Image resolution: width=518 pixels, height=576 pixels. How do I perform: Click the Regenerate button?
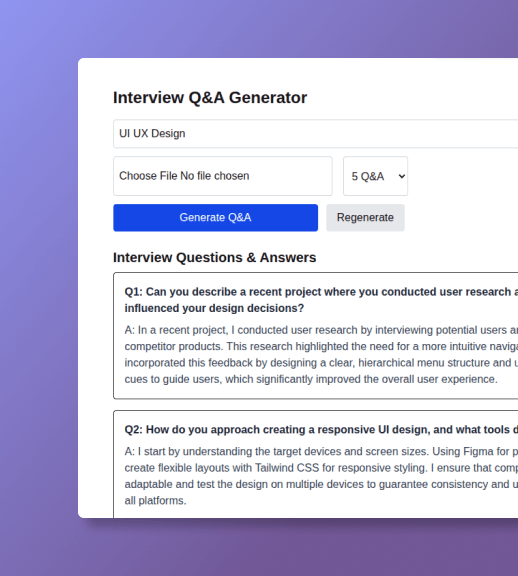[x=365, y=218]
